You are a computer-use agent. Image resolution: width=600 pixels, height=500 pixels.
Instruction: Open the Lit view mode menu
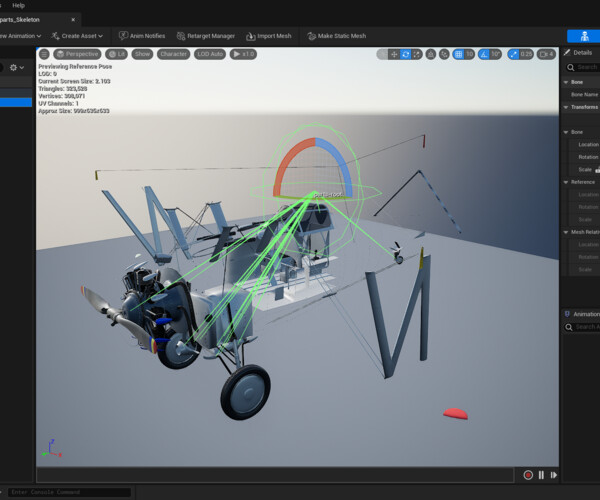tap(116, 54)
